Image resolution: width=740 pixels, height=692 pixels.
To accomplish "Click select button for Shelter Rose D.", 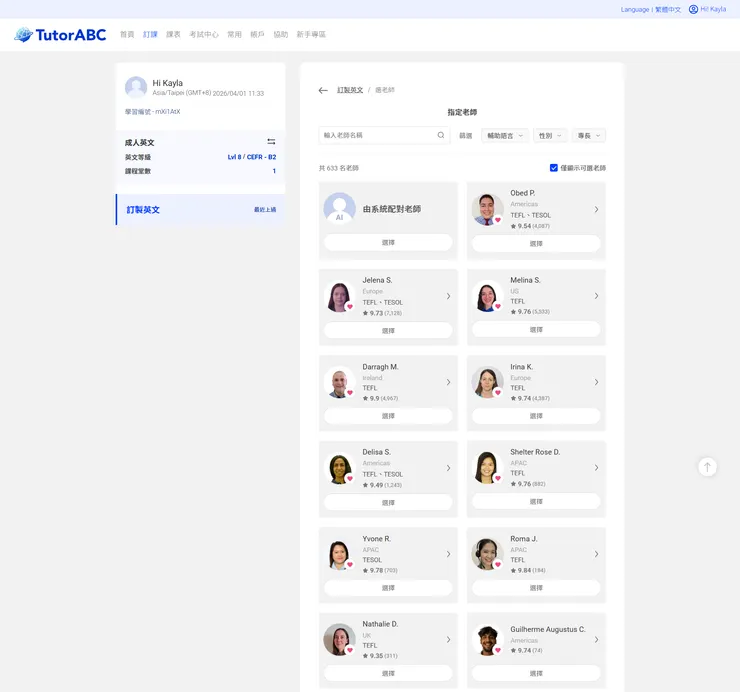I will 536,501.
